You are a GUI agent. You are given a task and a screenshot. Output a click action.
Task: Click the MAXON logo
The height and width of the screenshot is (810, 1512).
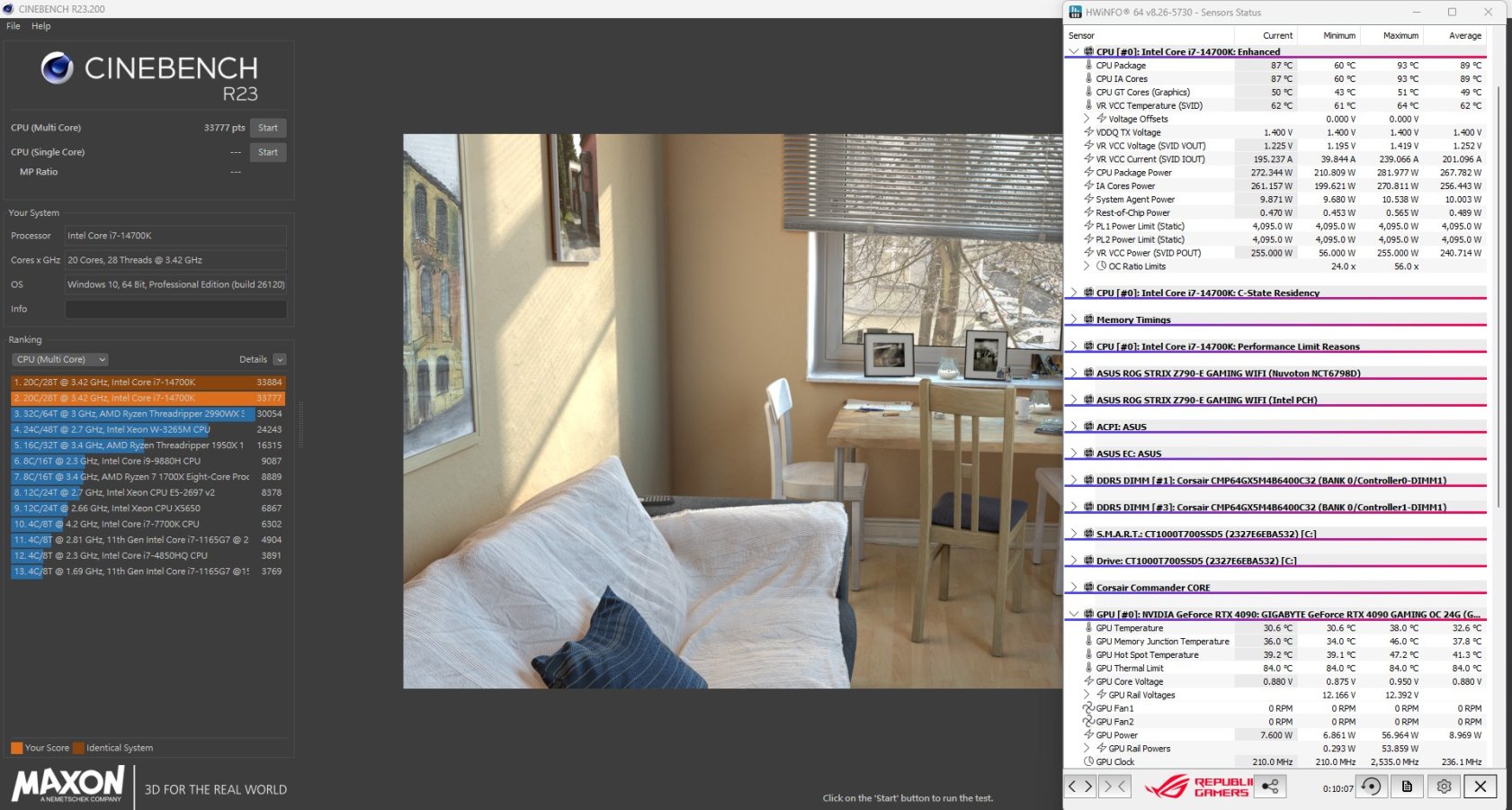point(68,784)
